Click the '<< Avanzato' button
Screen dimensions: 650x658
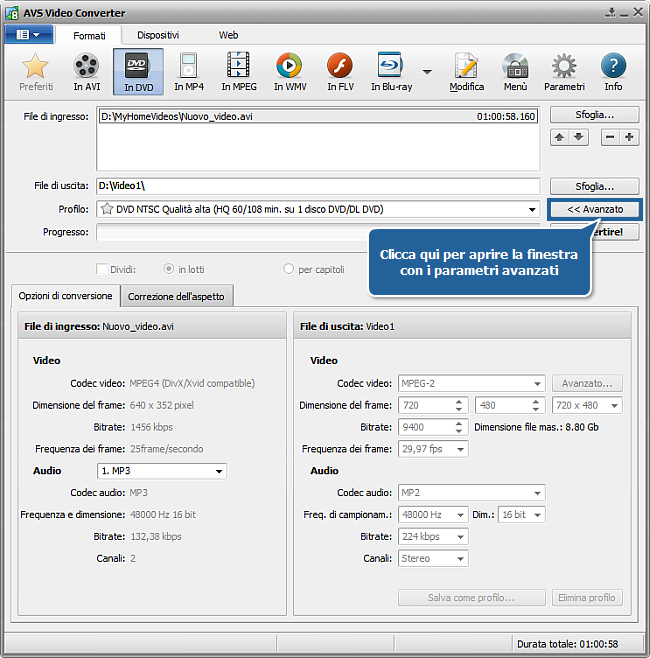595,210
